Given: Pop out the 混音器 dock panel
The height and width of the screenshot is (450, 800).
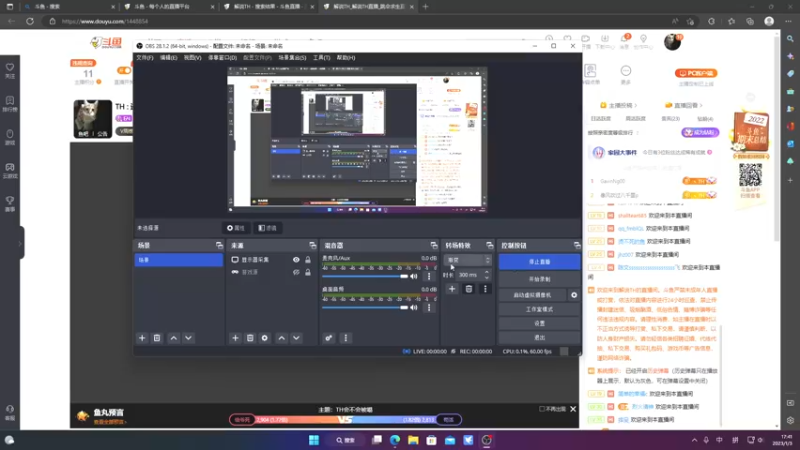Looking at the screenshot, I should (434, 245).
